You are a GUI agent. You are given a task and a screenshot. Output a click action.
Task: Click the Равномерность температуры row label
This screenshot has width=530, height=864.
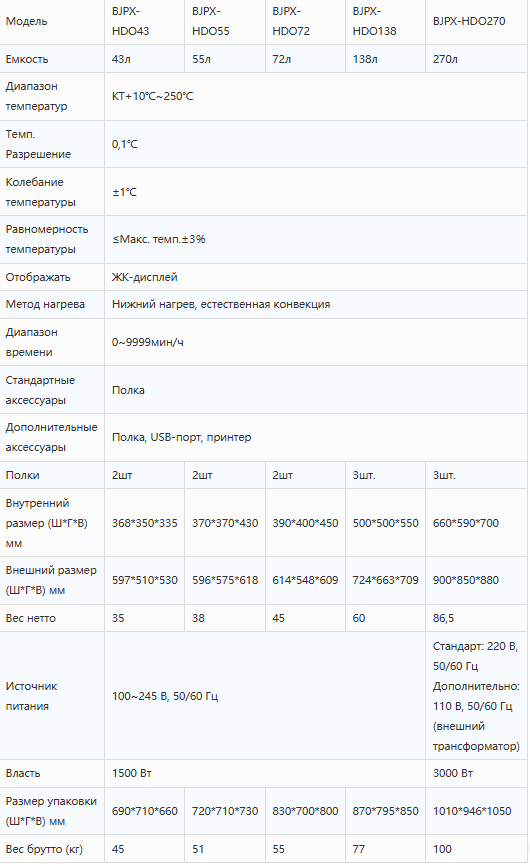pos(47,239)
